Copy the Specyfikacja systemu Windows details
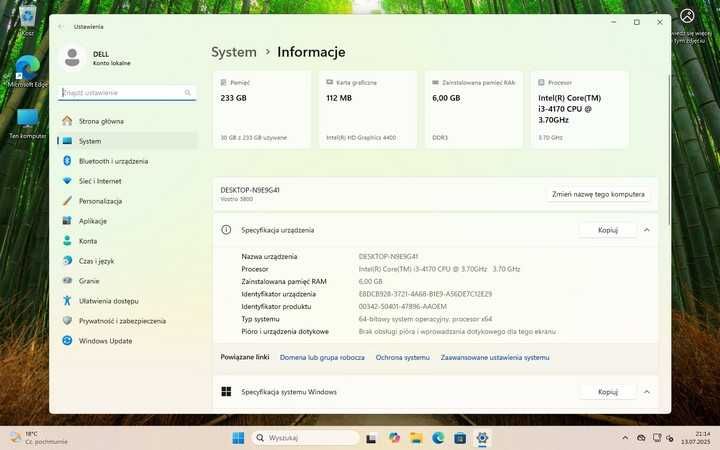 [608, 392]
